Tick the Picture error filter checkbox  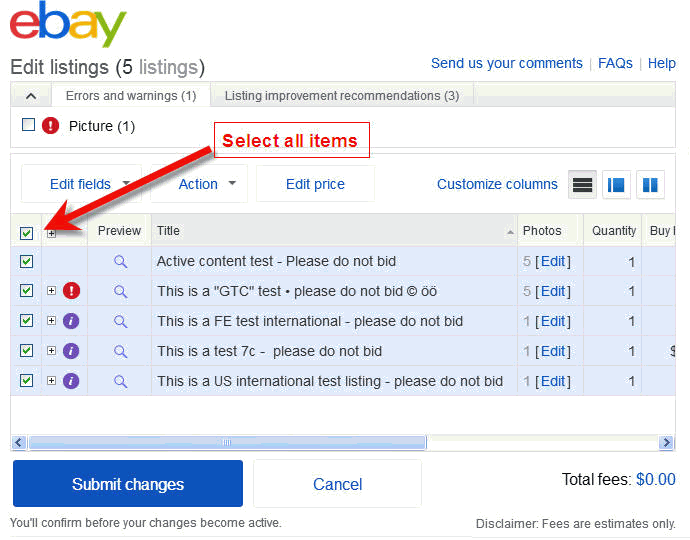click(x=29, y=125)
